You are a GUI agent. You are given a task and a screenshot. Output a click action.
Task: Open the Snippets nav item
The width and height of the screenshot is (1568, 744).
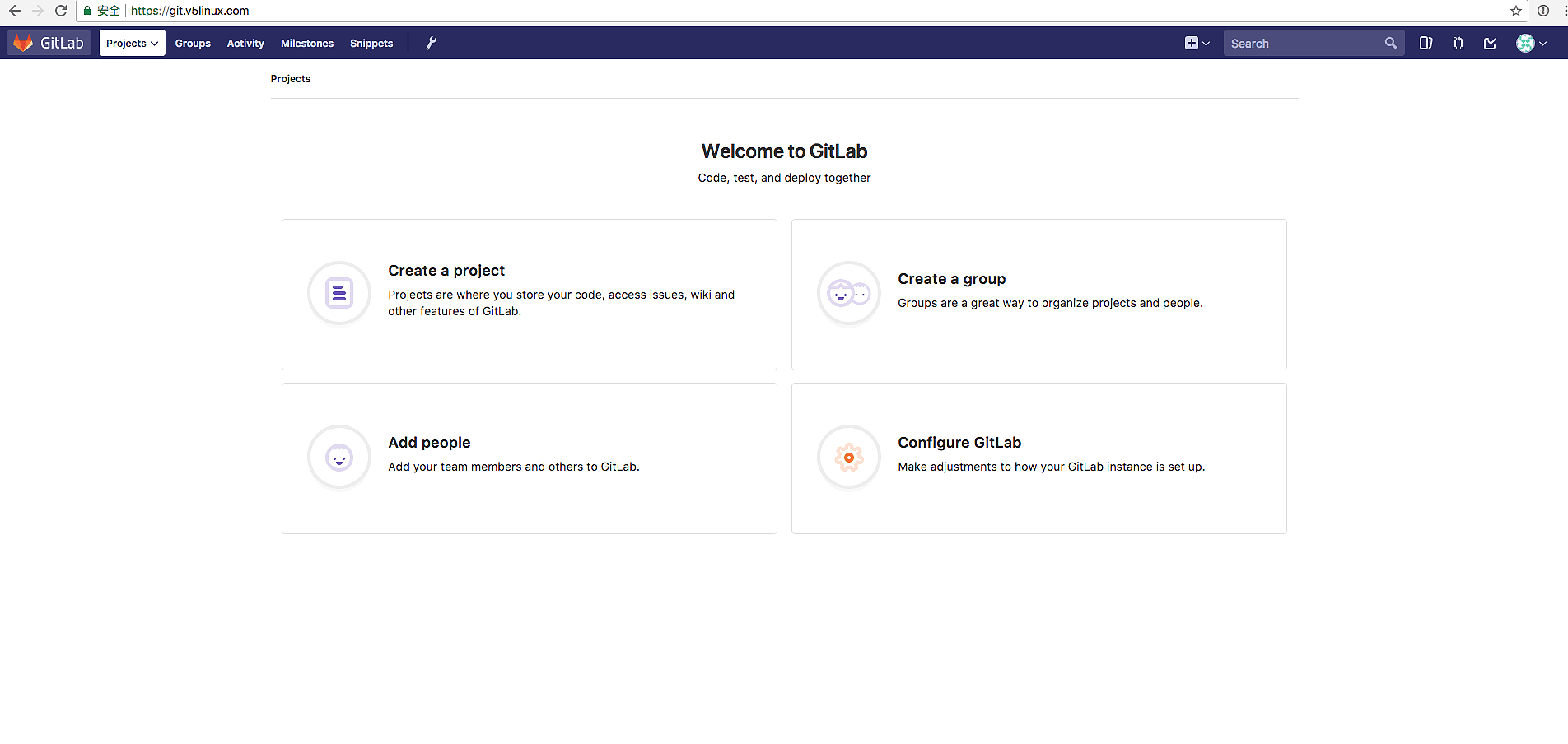(x=371, y=43)
